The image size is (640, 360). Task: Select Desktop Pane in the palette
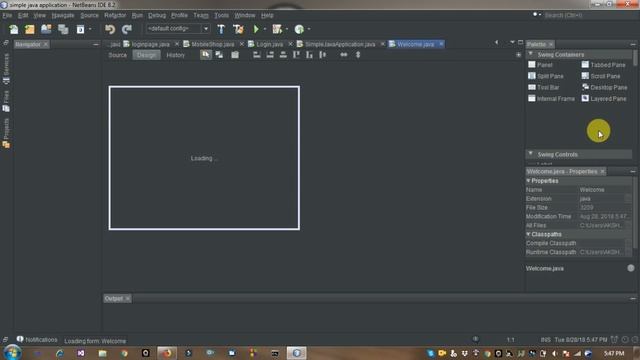coord(604,87)
